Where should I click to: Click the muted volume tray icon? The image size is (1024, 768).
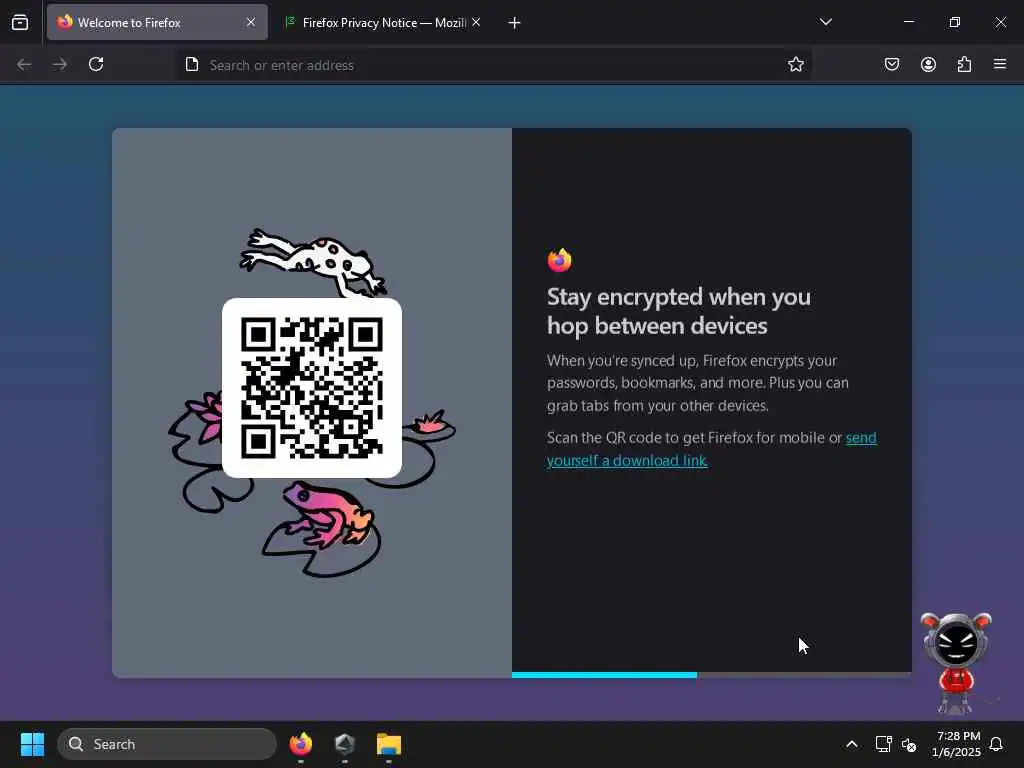click(909, 744)
